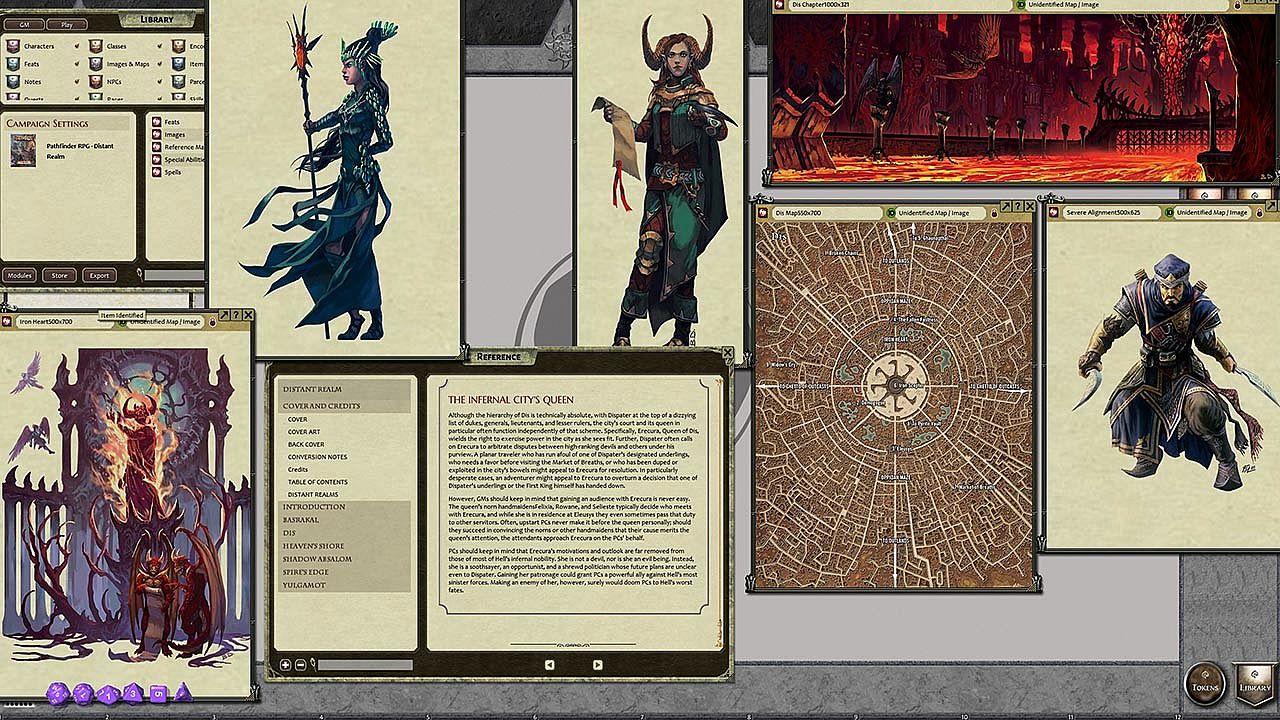Click the Dis Map550x700 name field

827,213
